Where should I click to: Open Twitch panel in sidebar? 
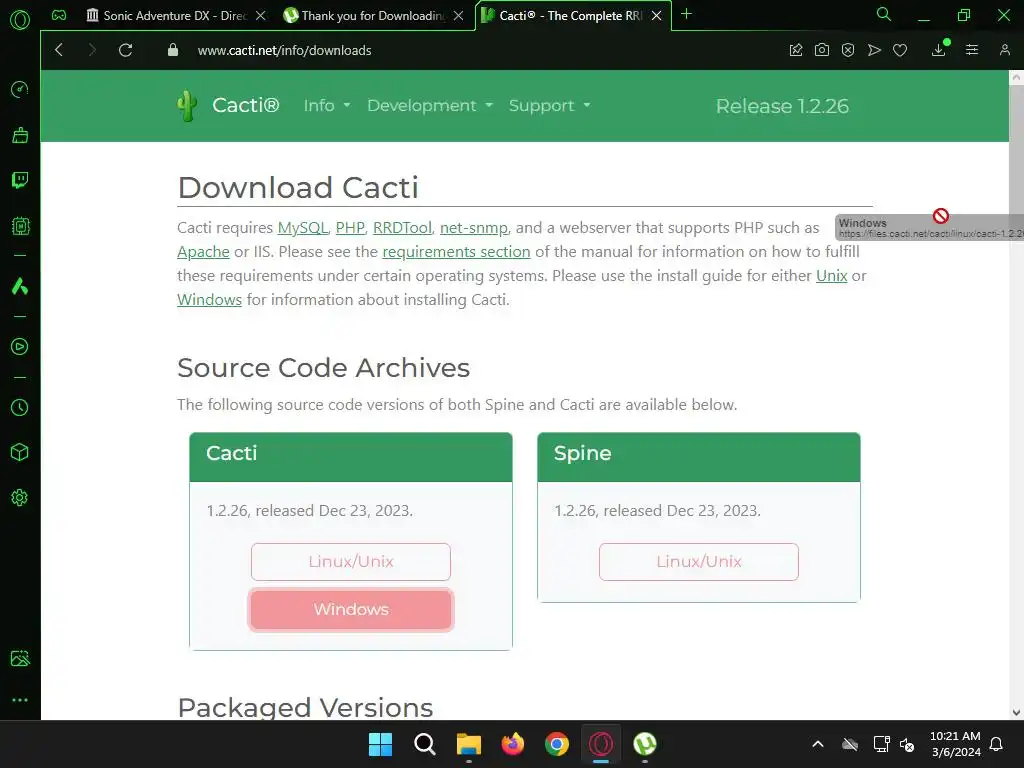pos(20,180)
